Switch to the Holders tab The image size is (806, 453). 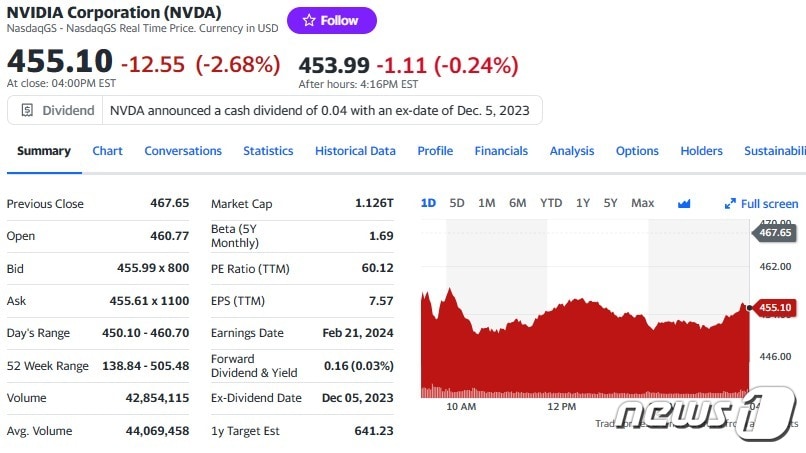click(701, 151)
